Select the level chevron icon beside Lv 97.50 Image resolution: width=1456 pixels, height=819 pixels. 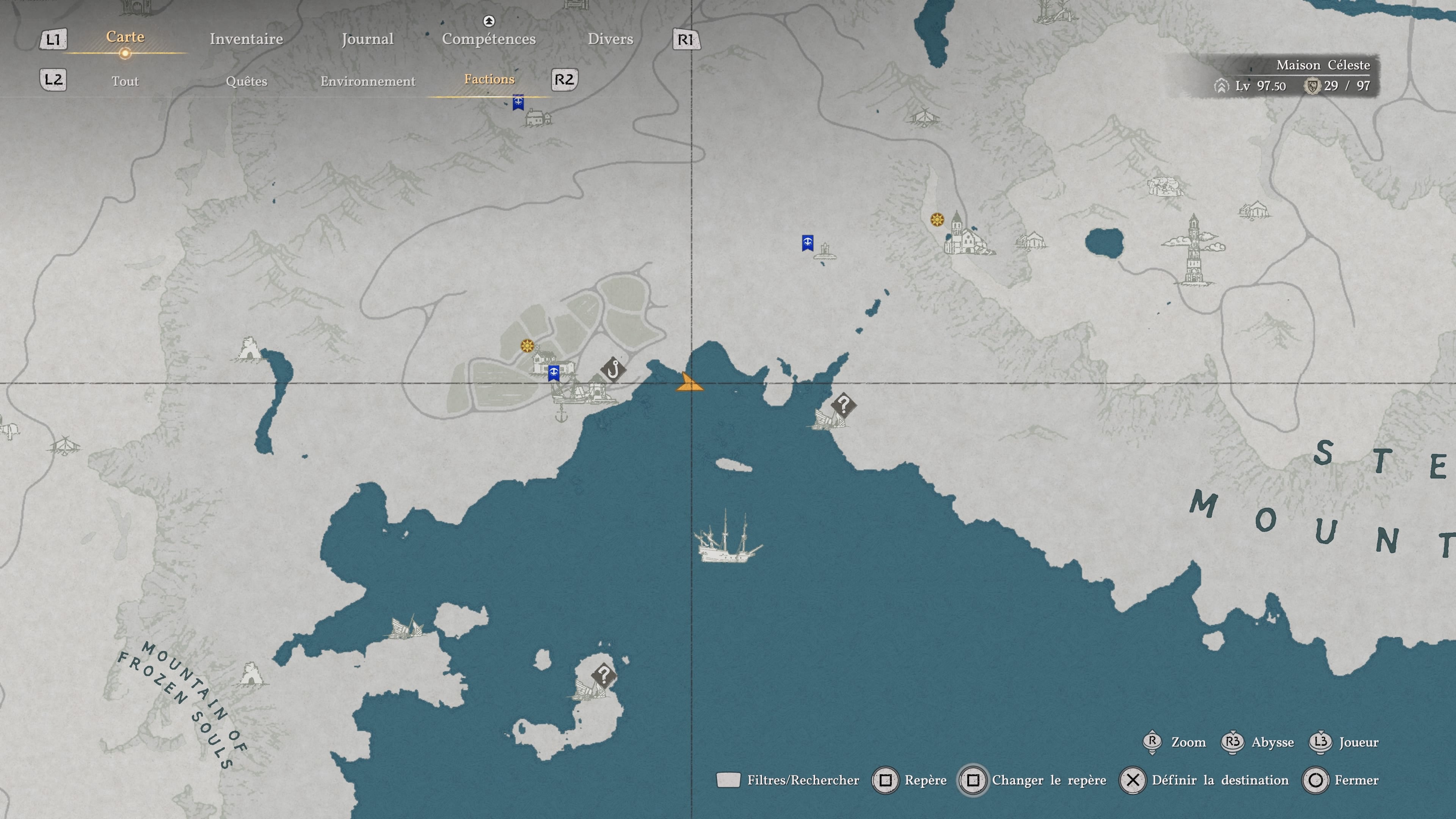(x=1221, y=86)
